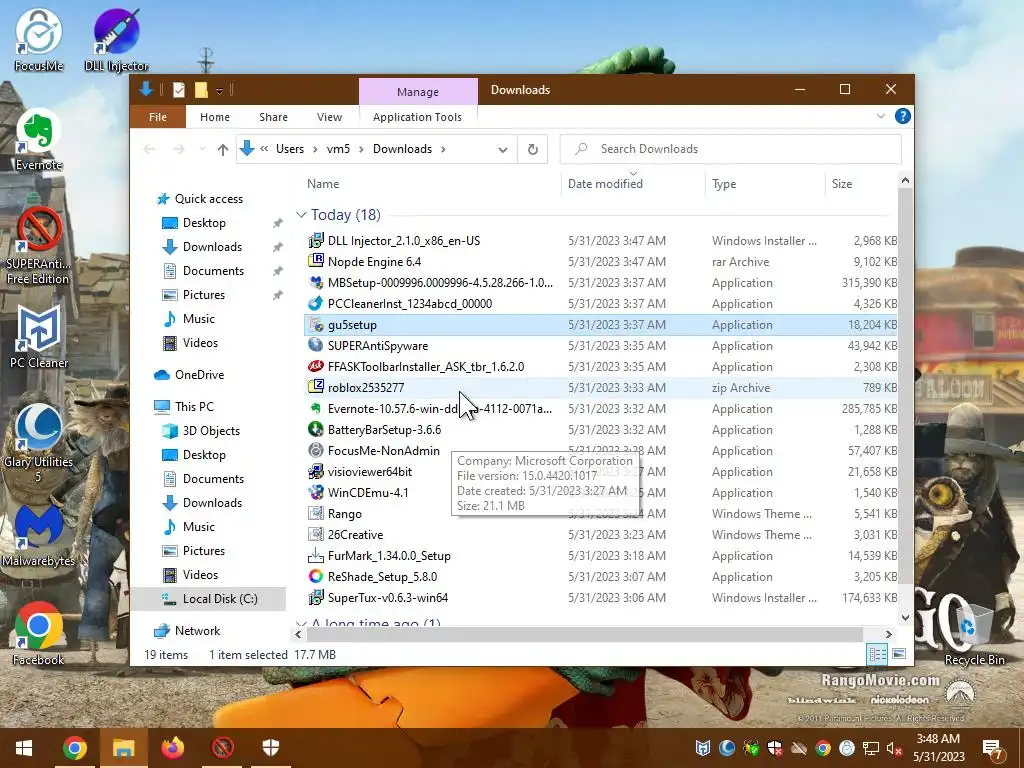
Task: Sort by Type column header
Action: coord(765,184)
